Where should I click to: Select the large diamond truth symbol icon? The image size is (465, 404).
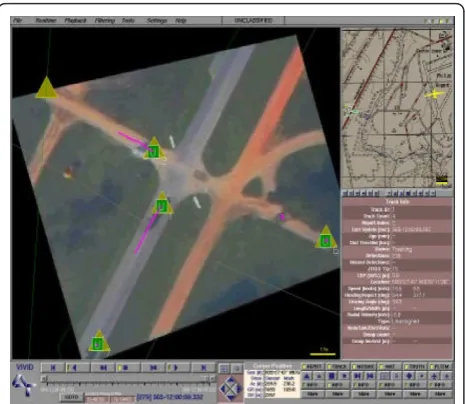[x=409, y=376]
